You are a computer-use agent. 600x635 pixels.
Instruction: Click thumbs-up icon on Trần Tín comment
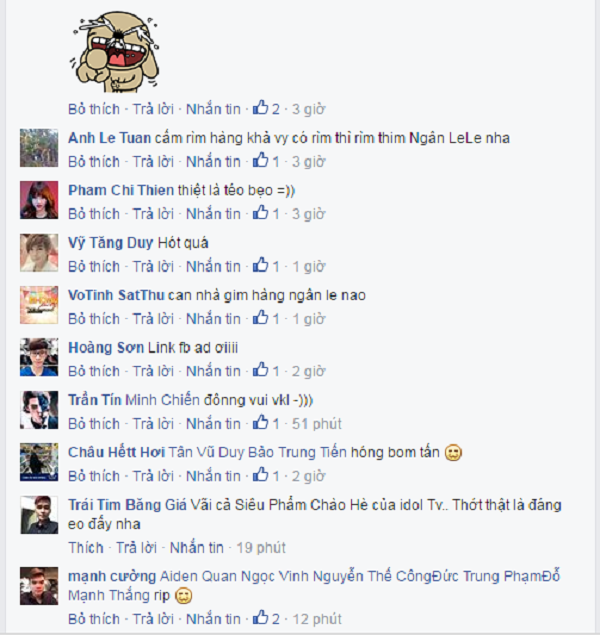(260, 423)
